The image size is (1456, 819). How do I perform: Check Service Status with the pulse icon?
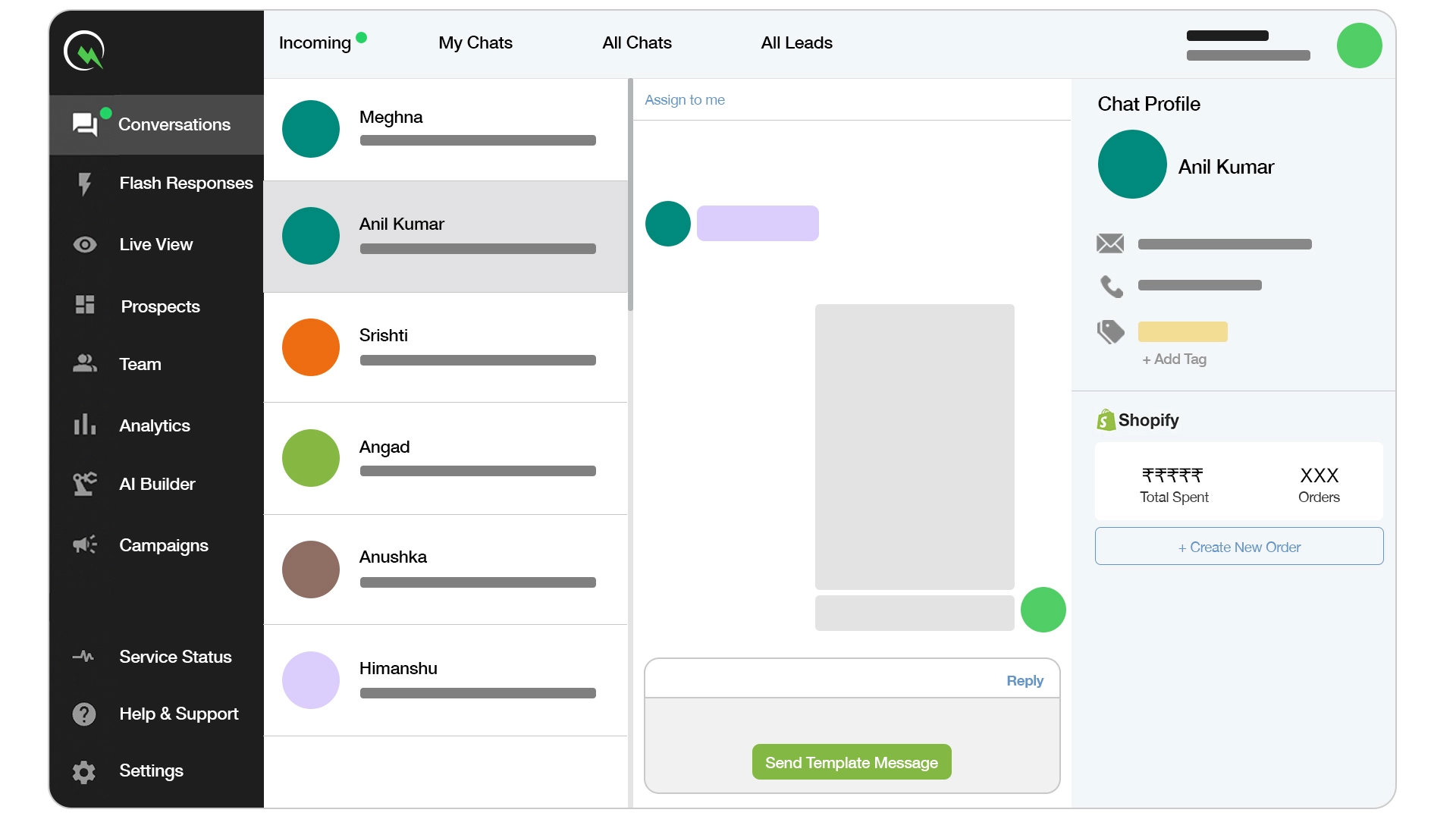coord(83,656)
